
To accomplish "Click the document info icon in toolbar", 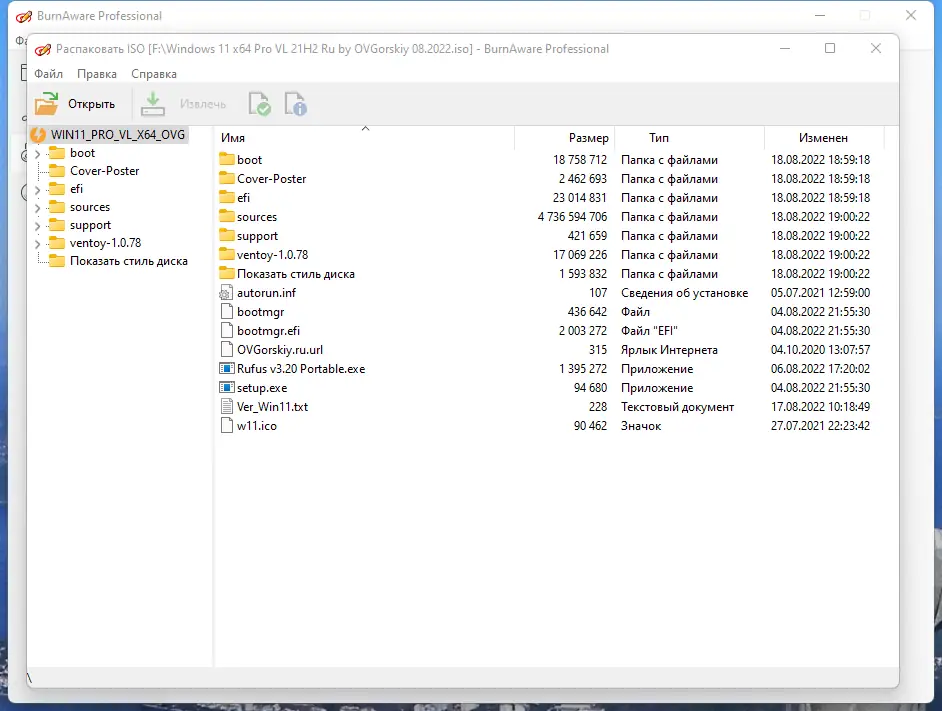I will [x=295, y=103].
